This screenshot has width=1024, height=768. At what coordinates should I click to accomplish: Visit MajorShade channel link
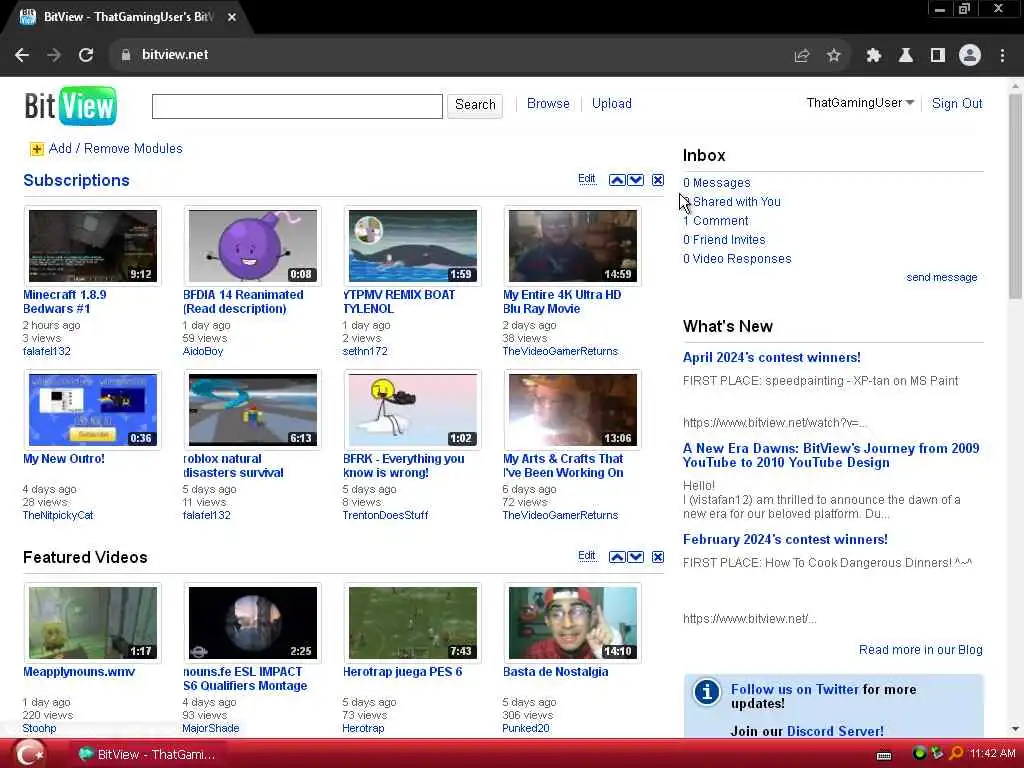pos(211,728)
